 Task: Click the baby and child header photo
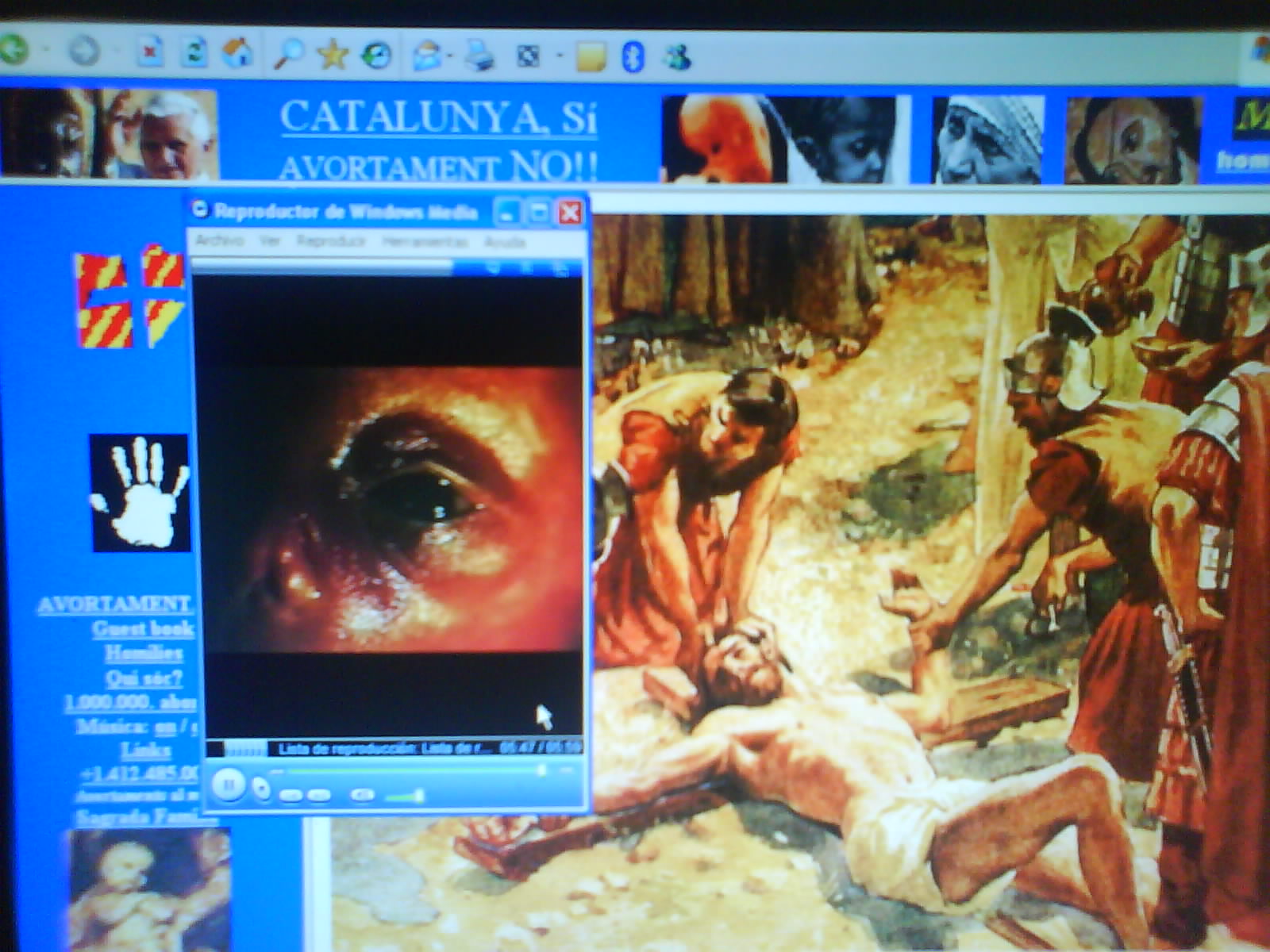click(785, 140)
